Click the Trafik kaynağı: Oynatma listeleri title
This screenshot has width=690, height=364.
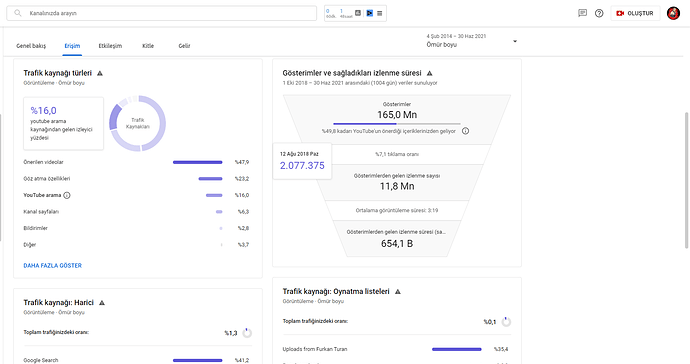click(336, 291)
